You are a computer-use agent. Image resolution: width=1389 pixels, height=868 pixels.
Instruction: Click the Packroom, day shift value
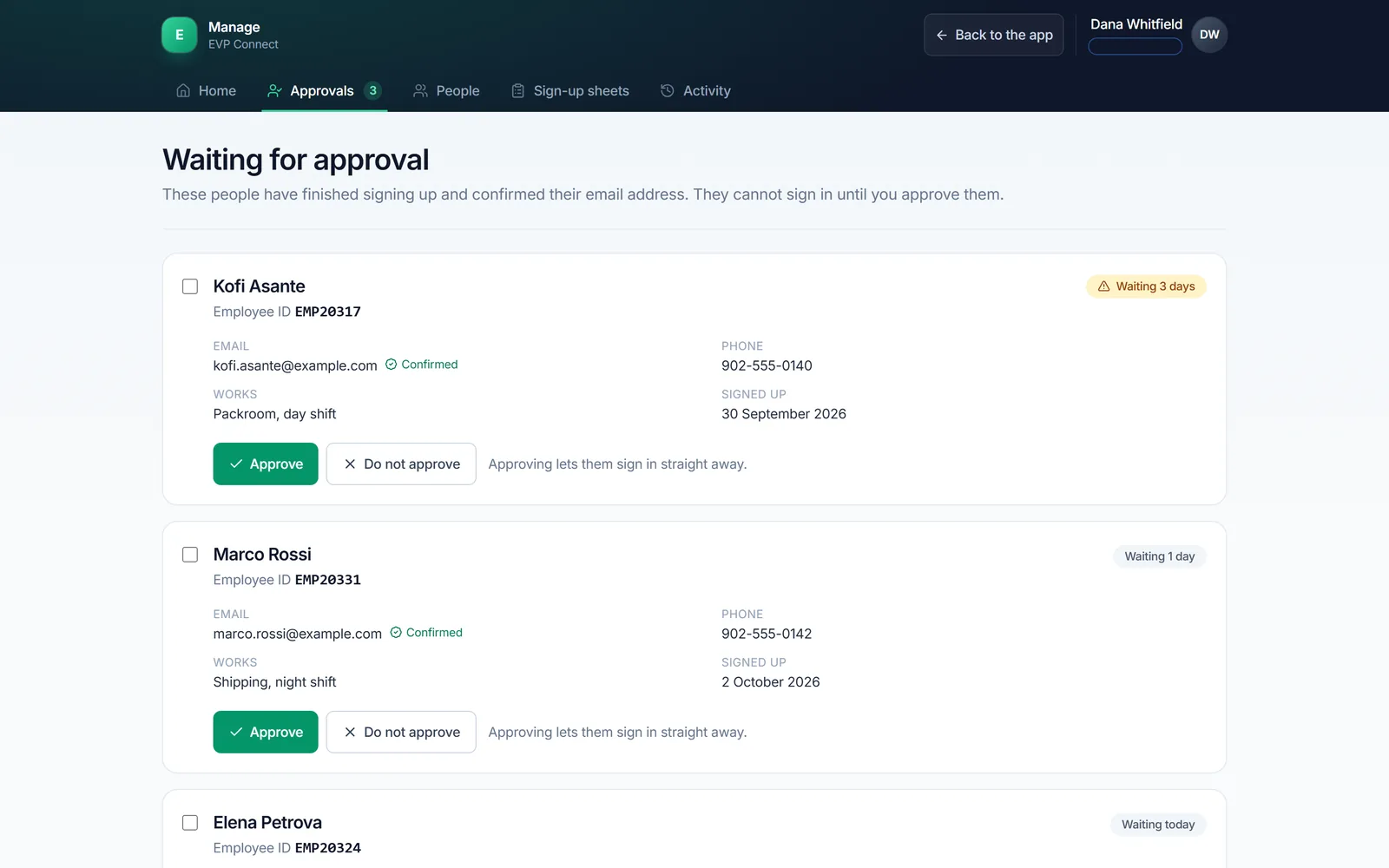point(274,414)
